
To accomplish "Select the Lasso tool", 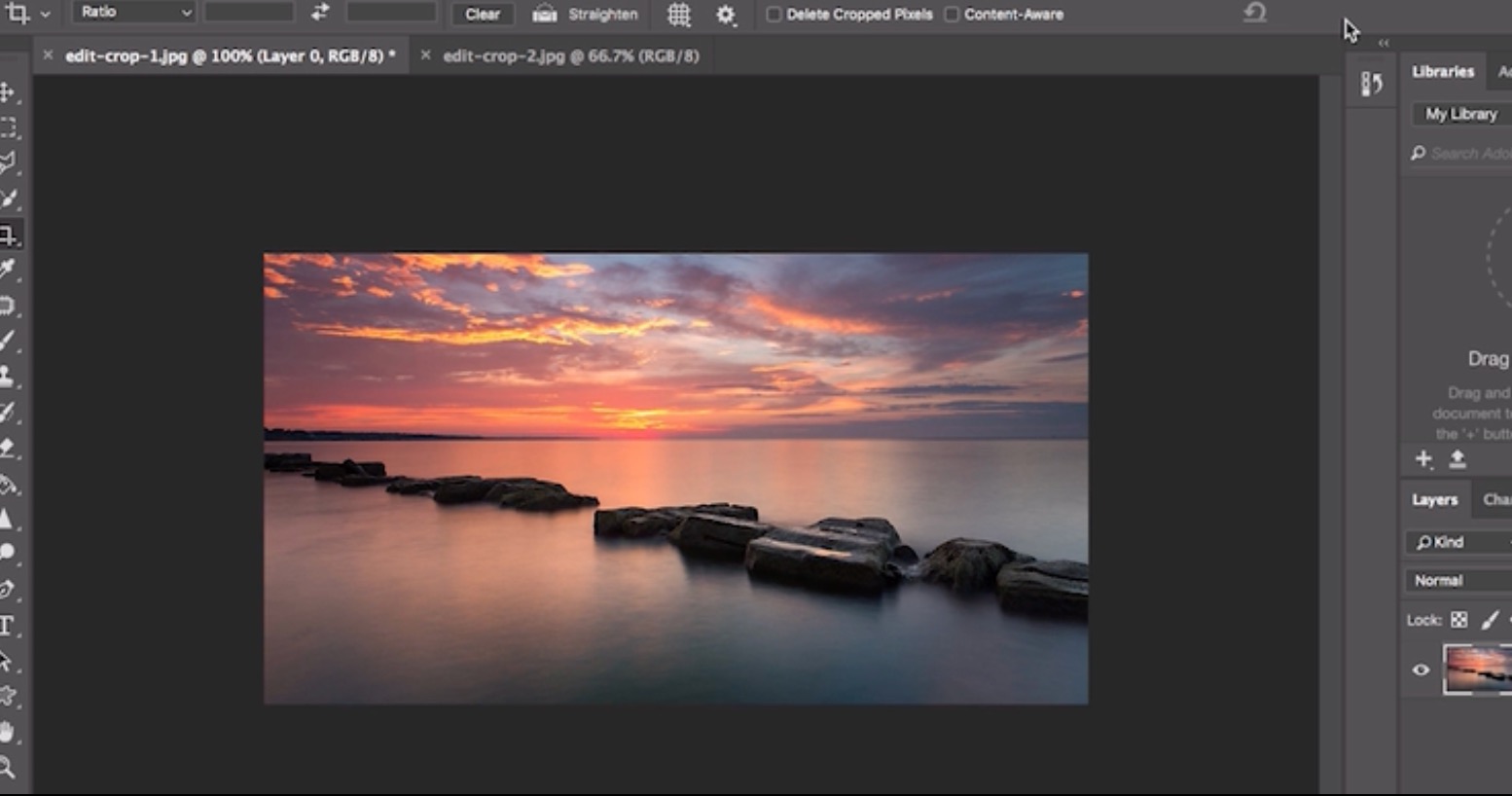I will point(7,163).
